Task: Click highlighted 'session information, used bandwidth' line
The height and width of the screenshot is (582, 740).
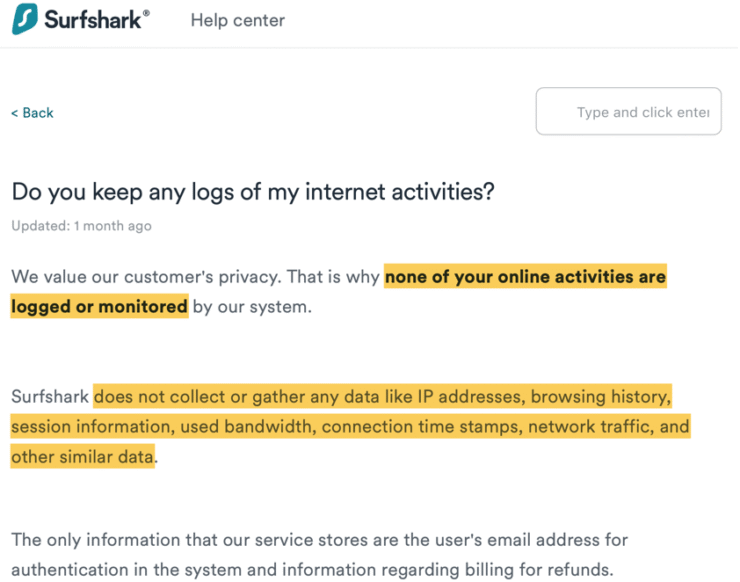Action: (x=350, y=427)
